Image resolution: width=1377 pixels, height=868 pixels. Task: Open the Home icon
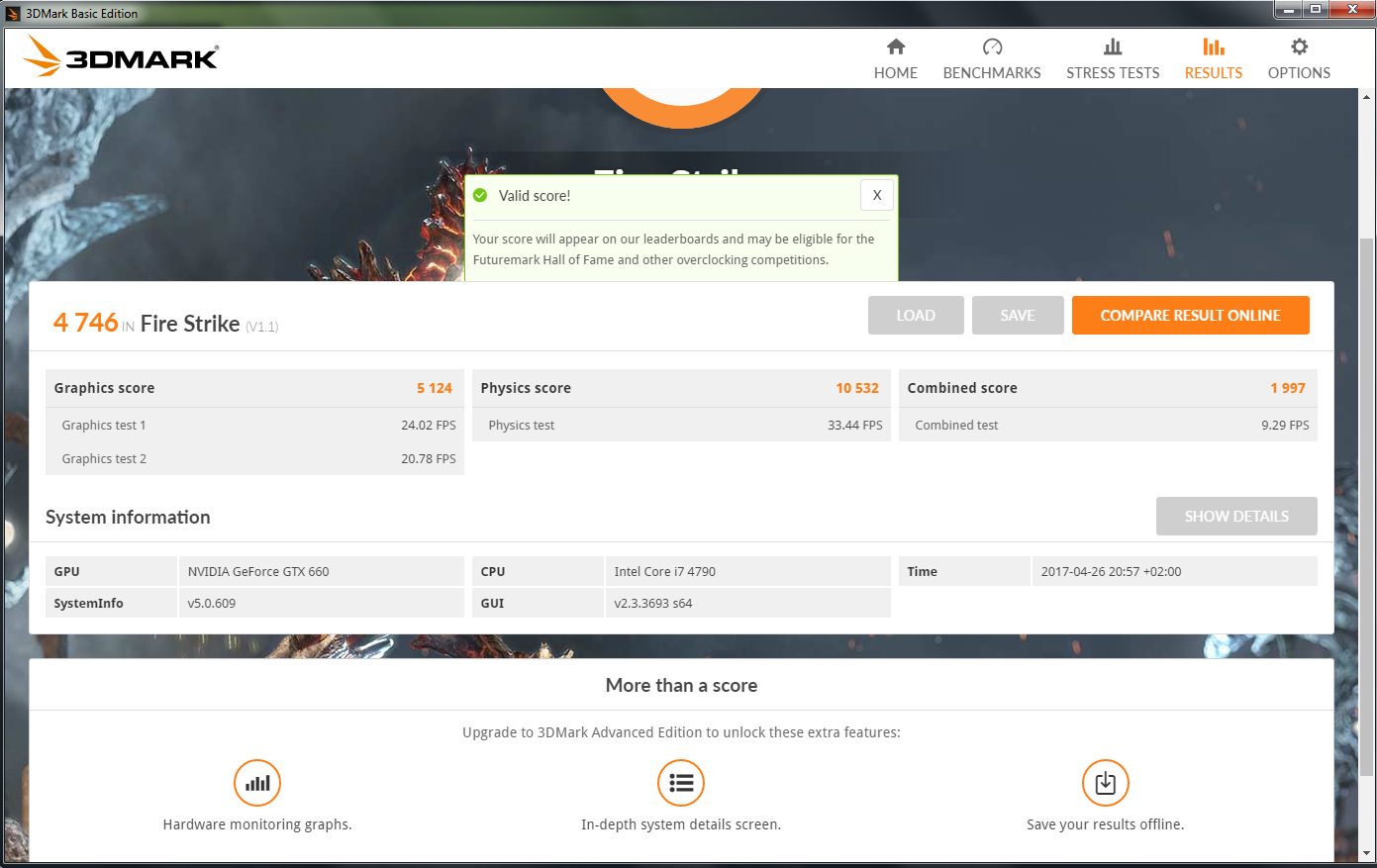tap(896, 47)
